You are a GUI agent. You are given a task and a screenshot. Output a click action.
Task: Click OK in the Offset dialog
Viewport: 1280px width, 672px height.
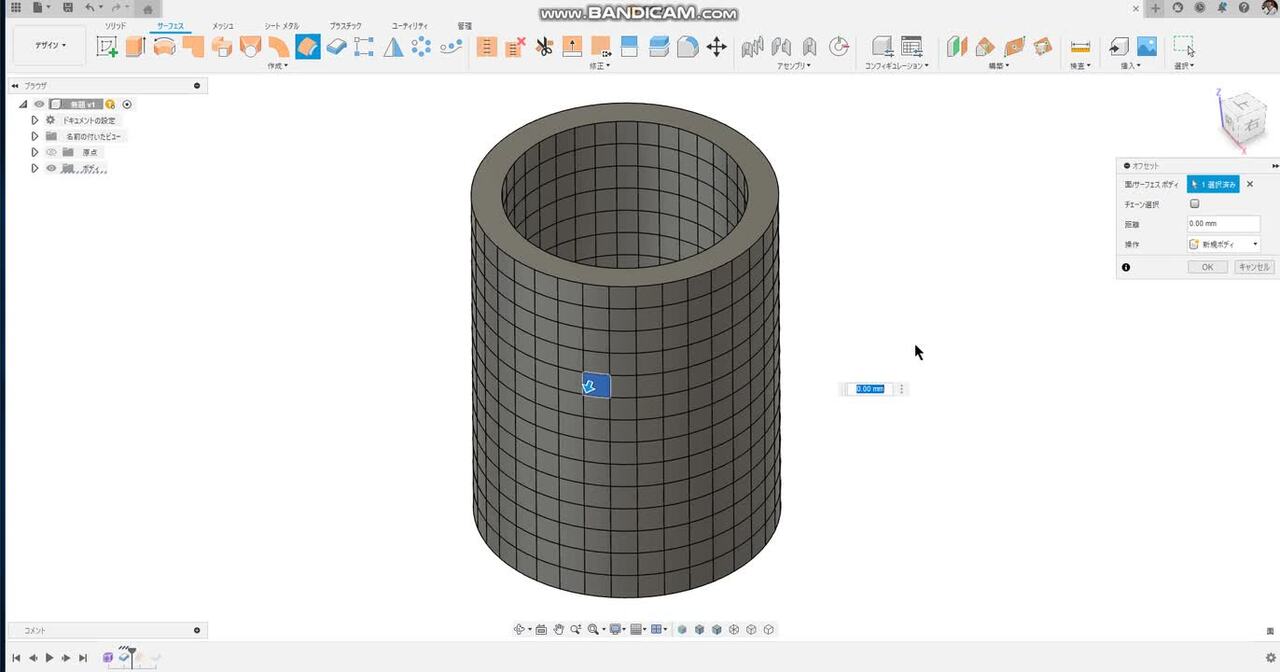1207,267
